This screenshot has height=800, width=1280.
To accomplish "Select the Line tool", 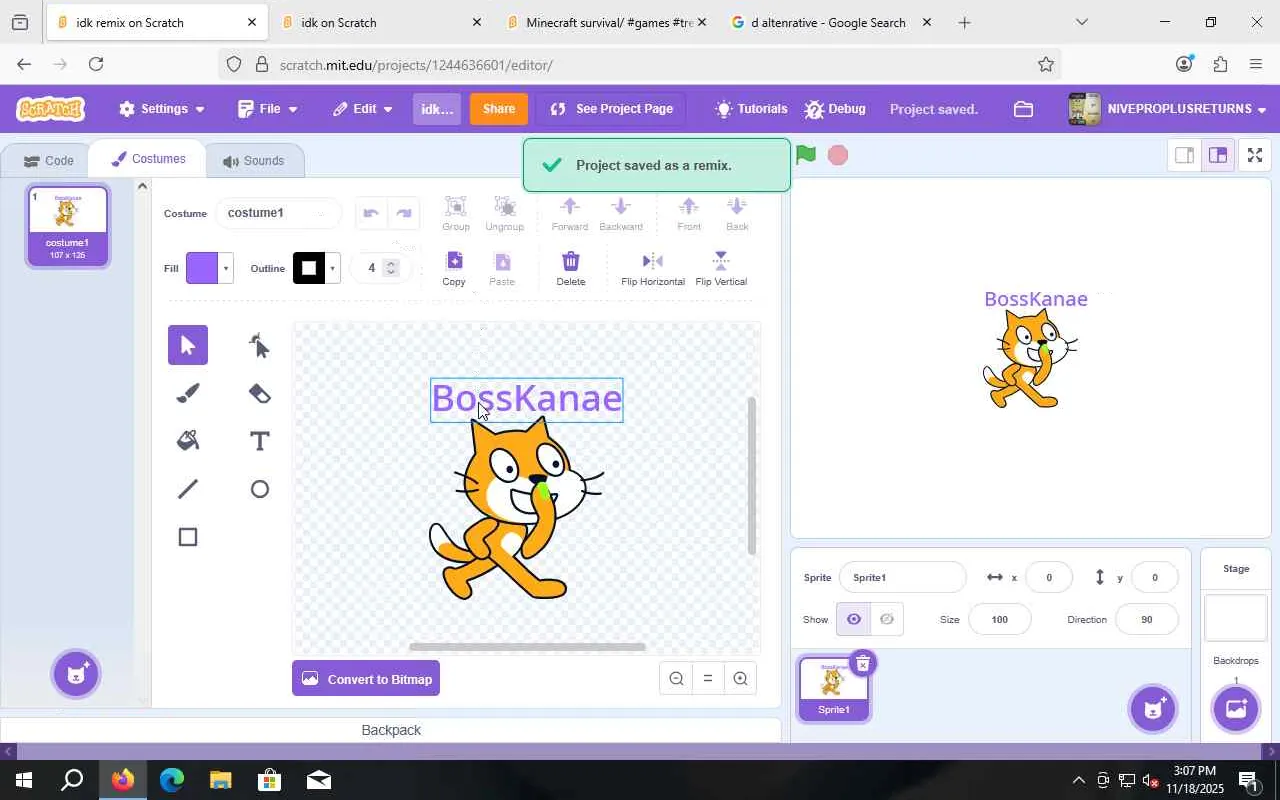I will coord(188,489).
